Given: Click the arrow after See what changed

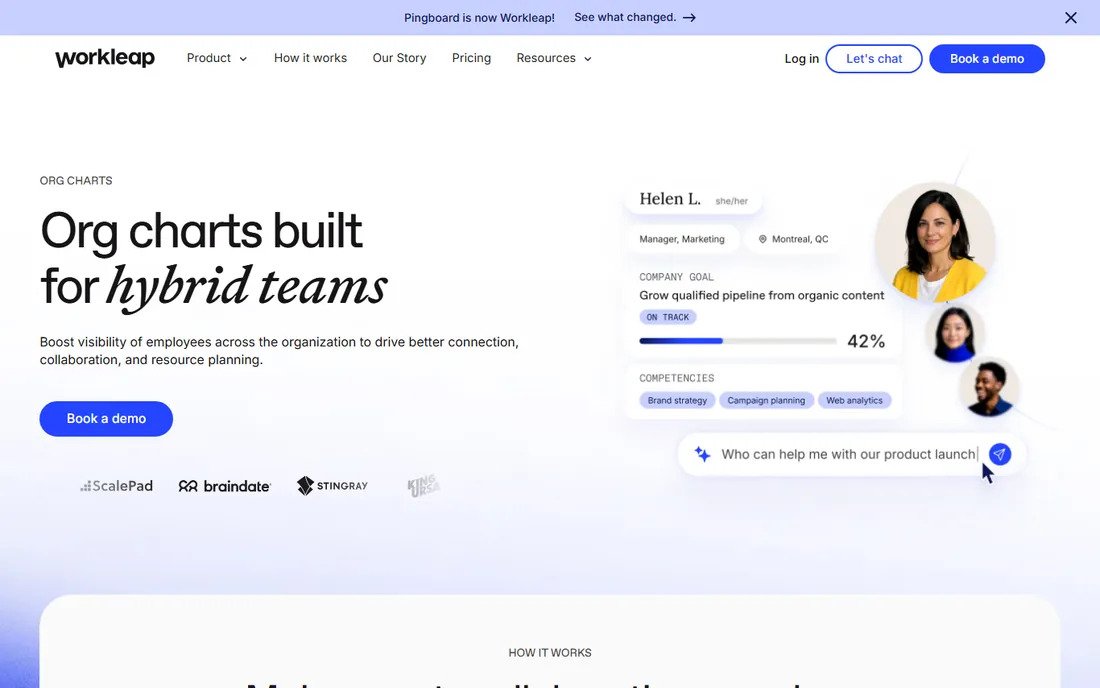Looking at the screenshot, I should pyautogui.click(x=690, y=18).
